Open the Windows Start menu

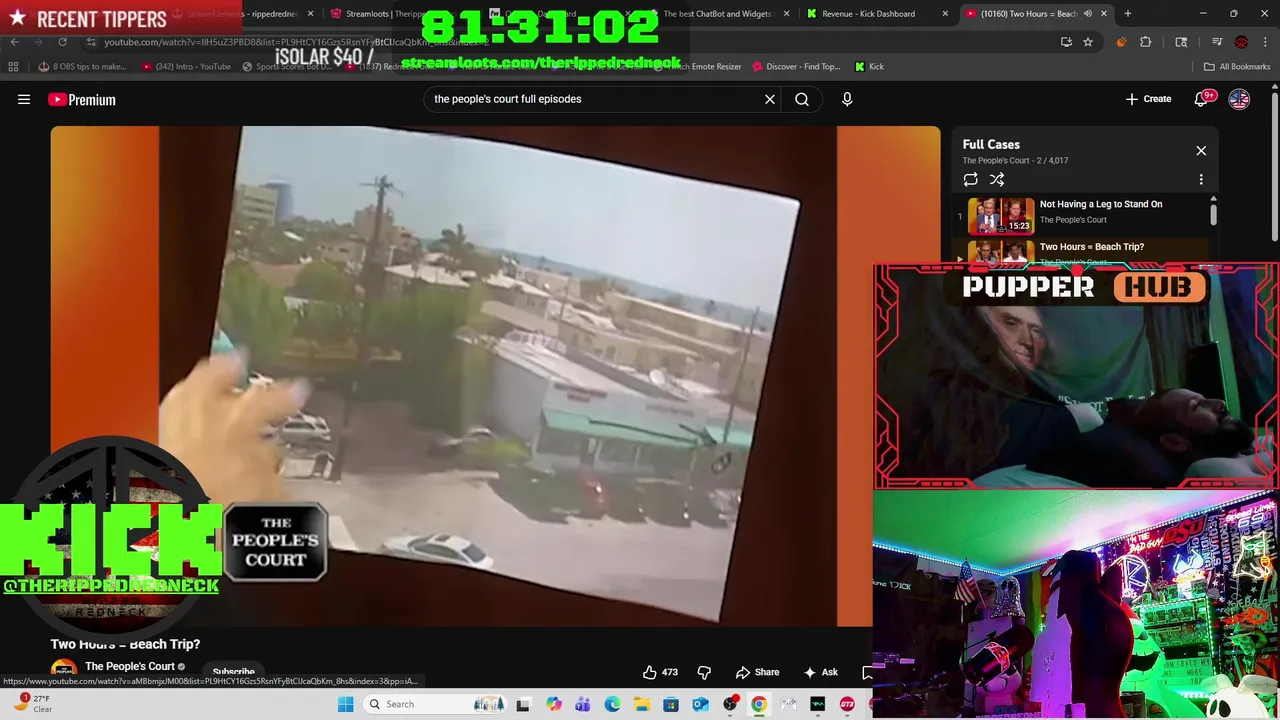(x=345, y=704)
